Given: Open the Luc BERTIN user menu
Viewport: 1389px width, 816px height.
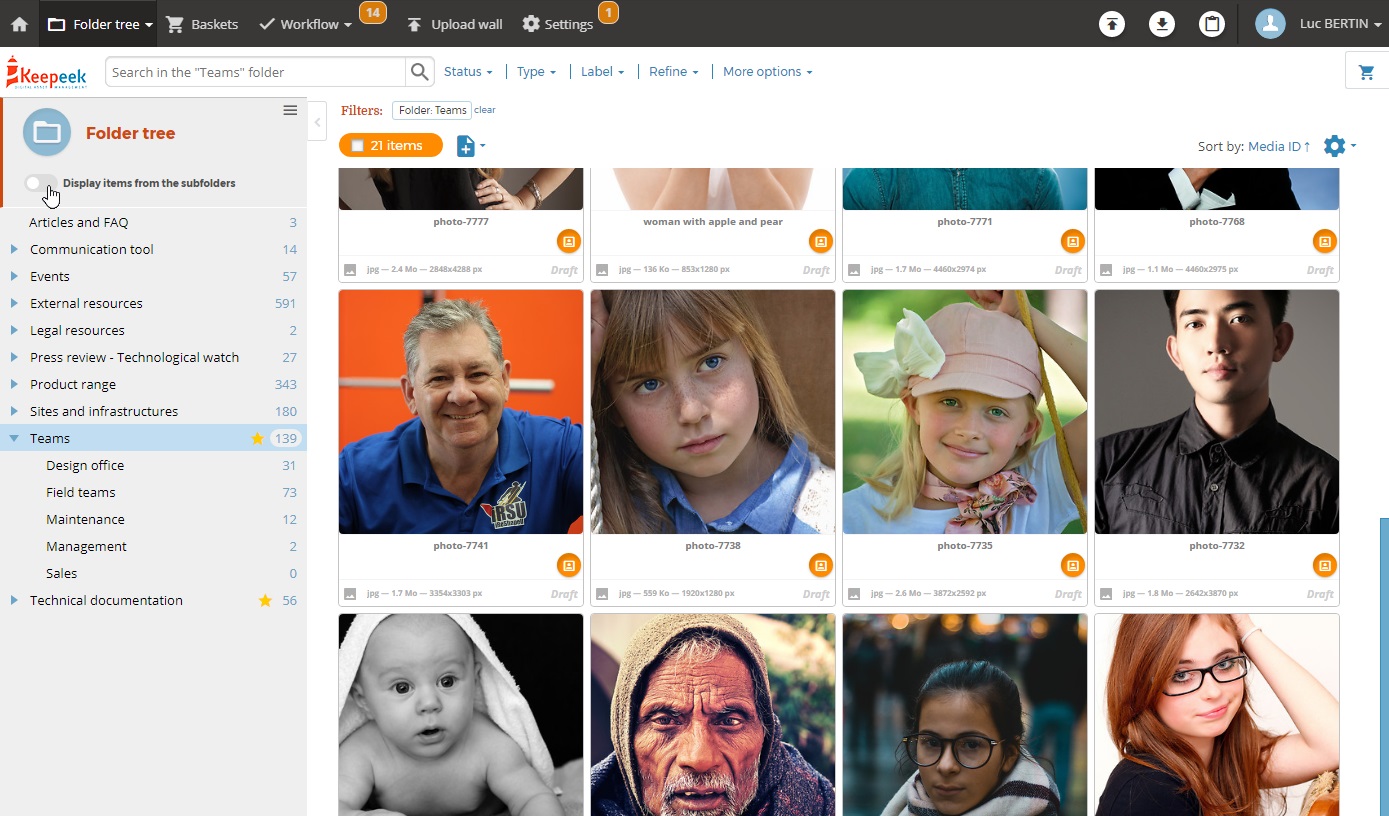Looking at the screenshot, I should 1340,24.
